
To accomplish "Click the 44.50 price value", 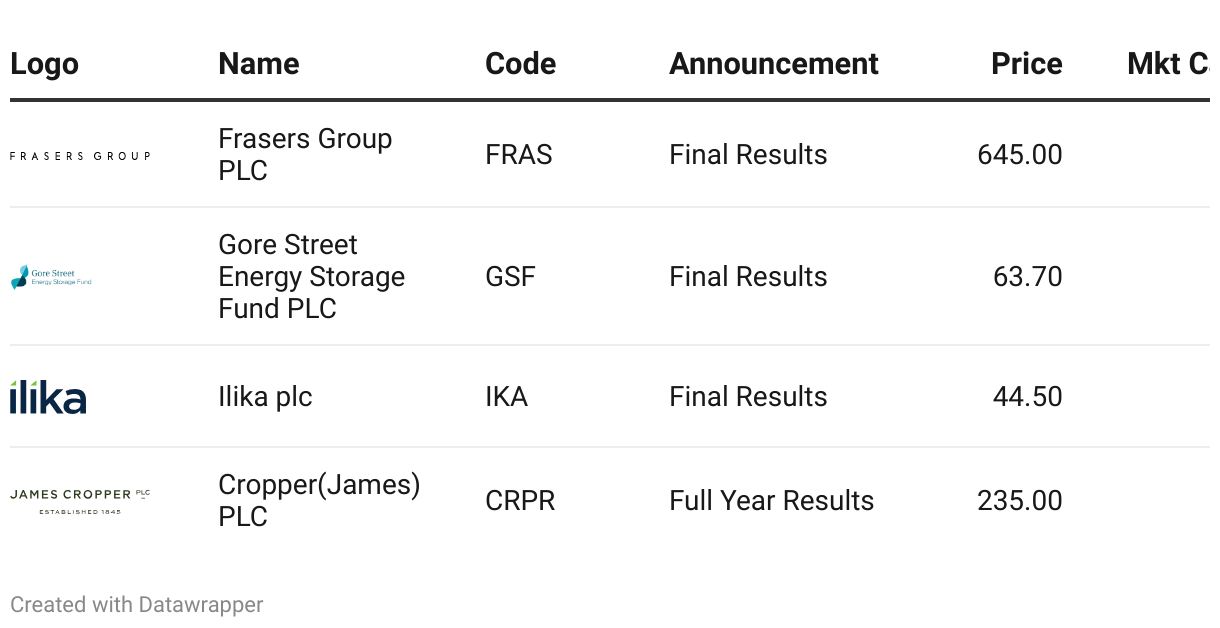I will point(1028,397).
